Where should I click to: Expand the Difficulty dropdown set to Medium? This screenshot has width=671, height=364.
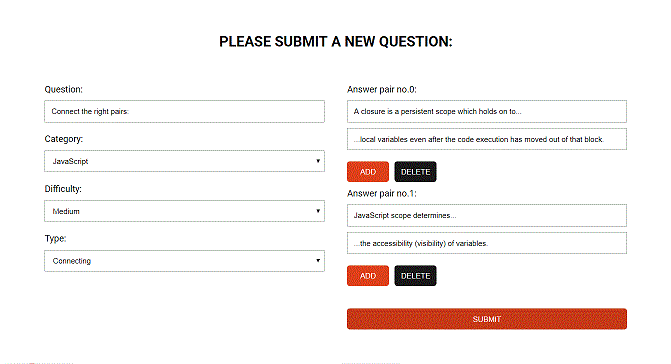click(x=184, y=211)
